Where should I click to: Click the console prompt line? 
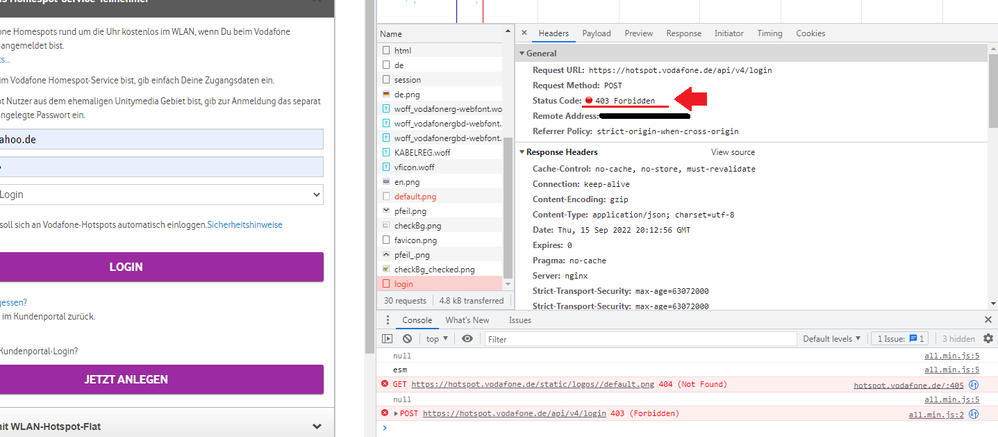click(x=687, y=428)
